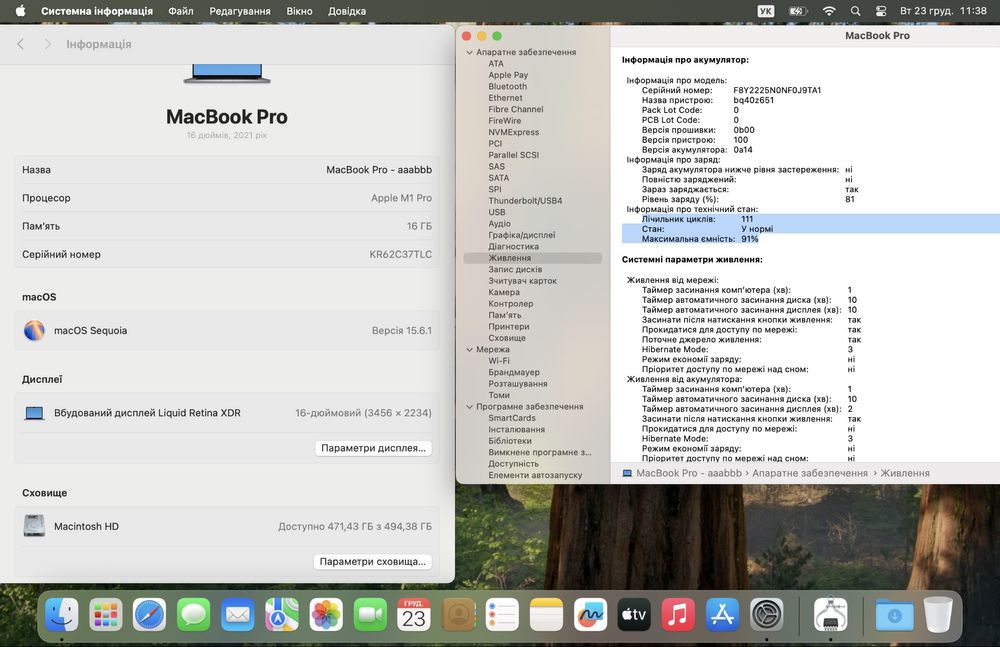Select Елементи автозапуску in the sidebar
1000x647 pixels.
[x=535, y=475]
